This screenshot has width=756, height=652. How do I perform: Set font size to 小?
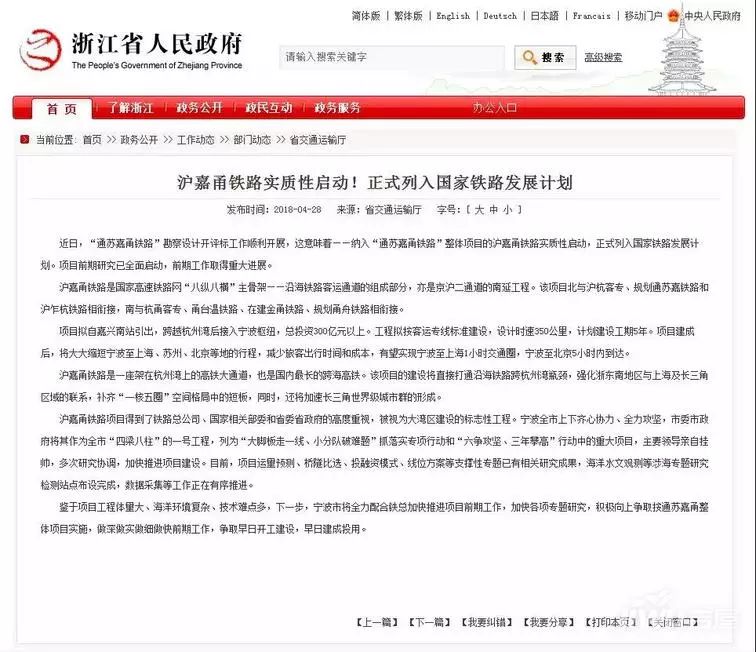508,210
